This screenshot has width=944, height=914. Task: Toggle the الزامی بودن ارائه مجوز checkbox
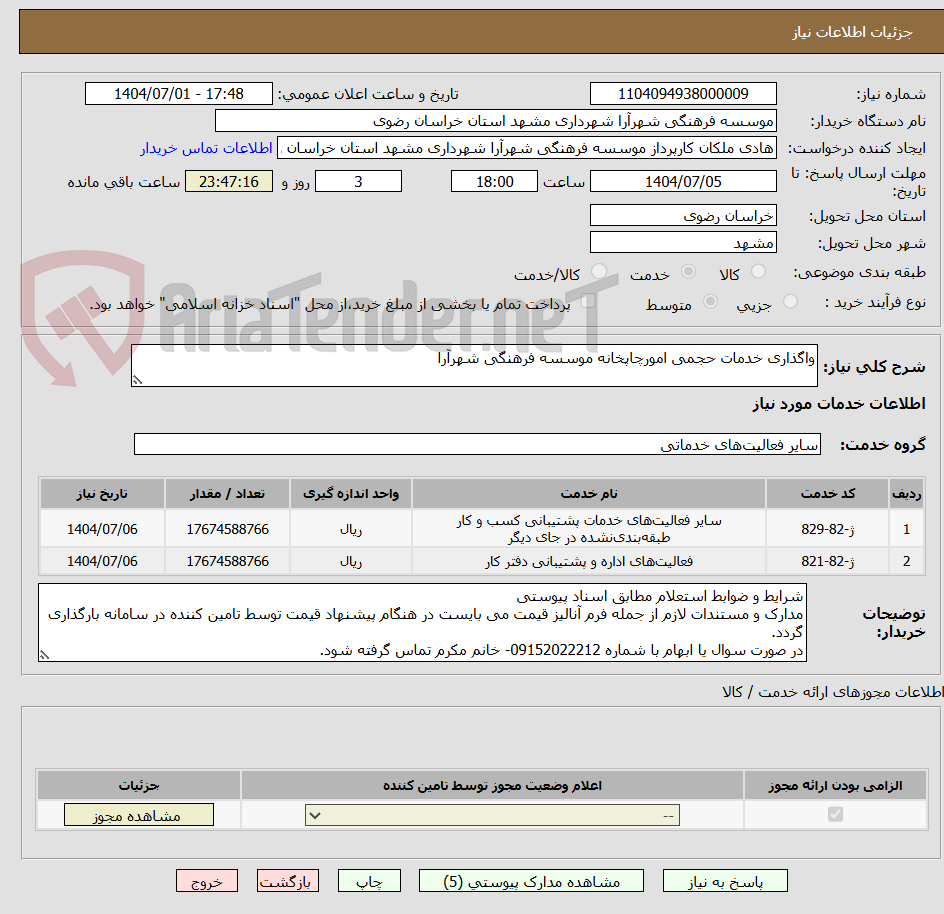pos(836,814)
